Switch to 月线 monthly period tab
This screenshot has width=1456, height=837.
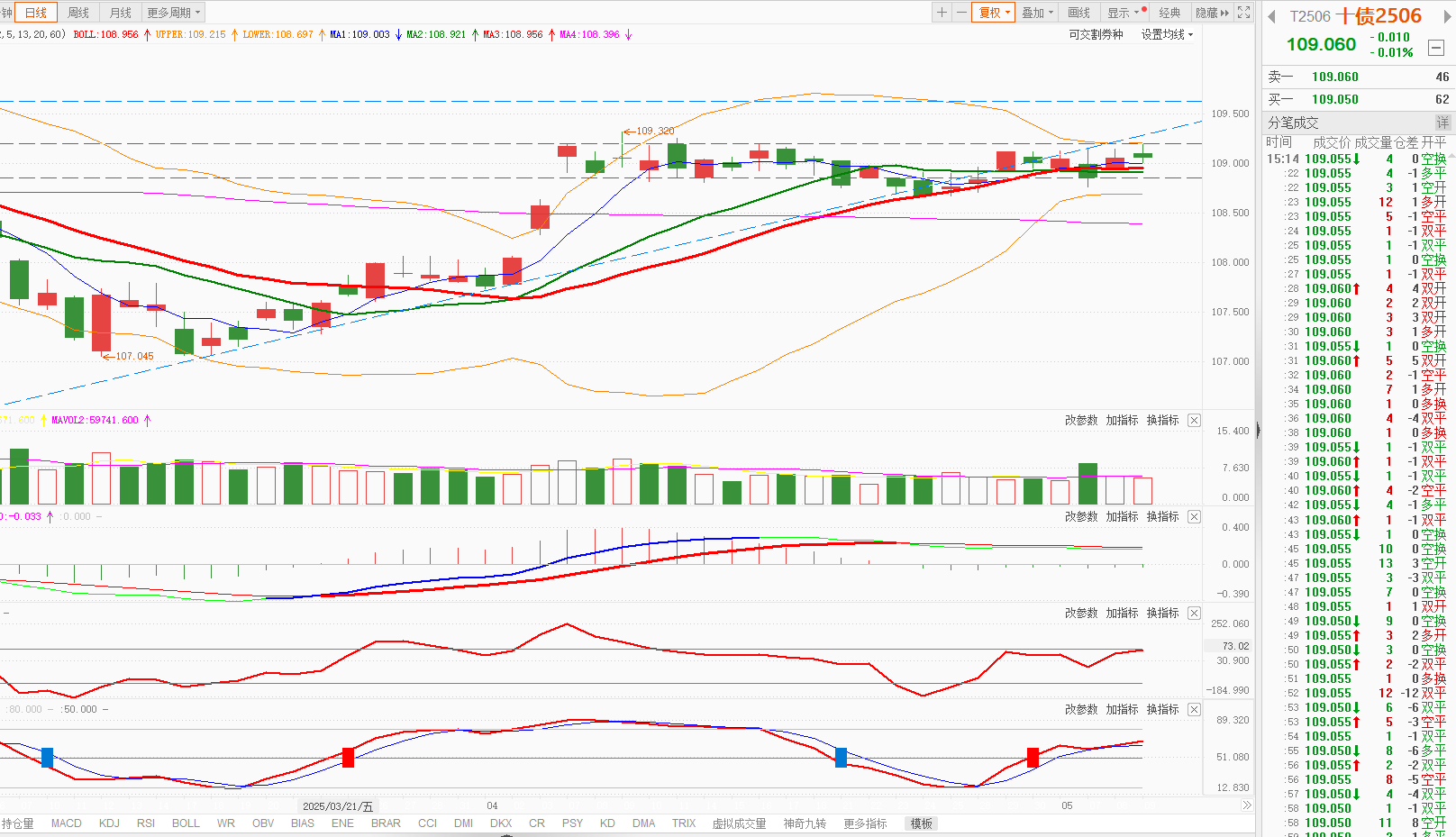tap(120, 13)
